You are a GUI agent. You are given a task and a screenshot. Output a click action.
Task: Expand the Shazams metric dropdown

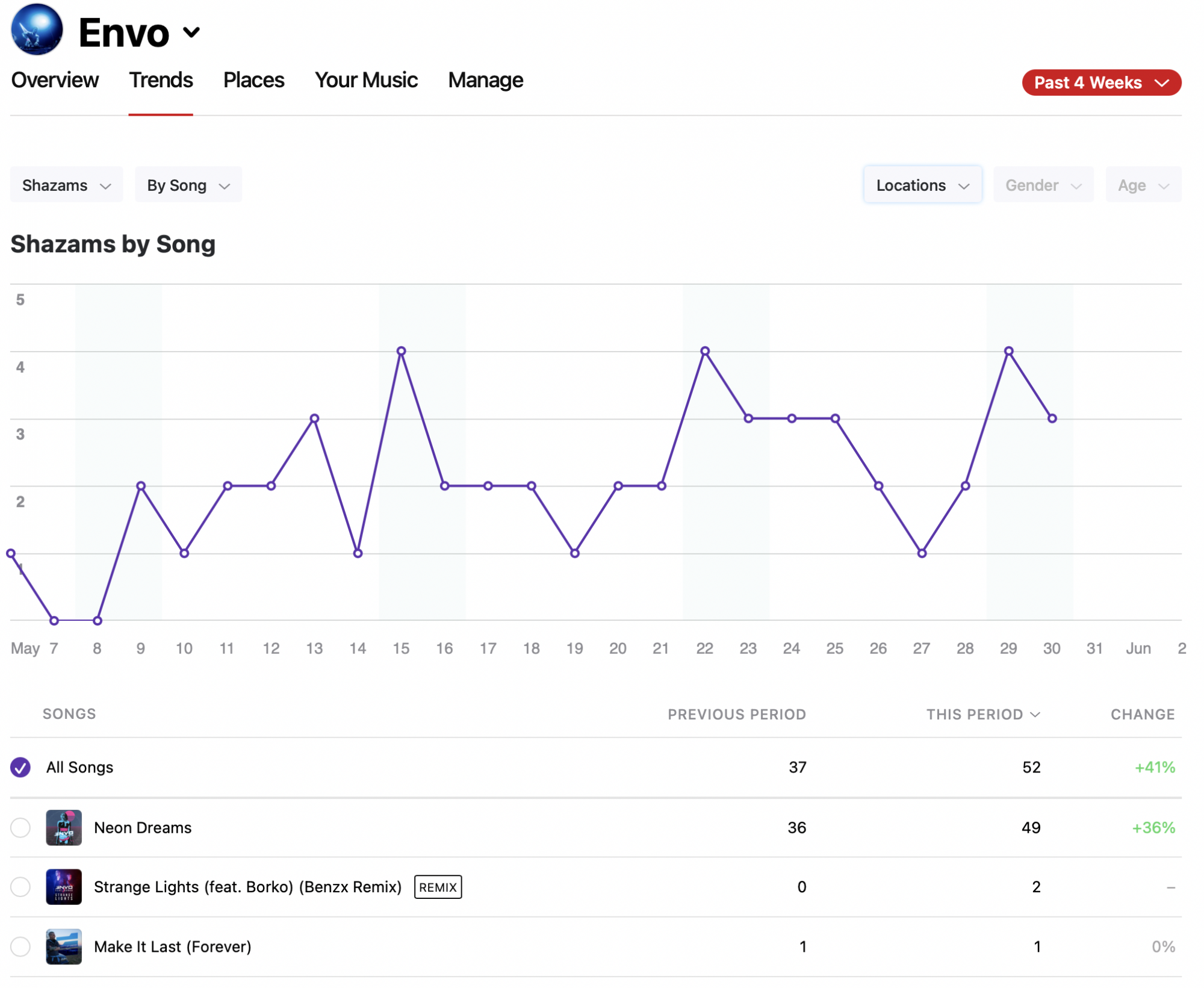(66, 185)
